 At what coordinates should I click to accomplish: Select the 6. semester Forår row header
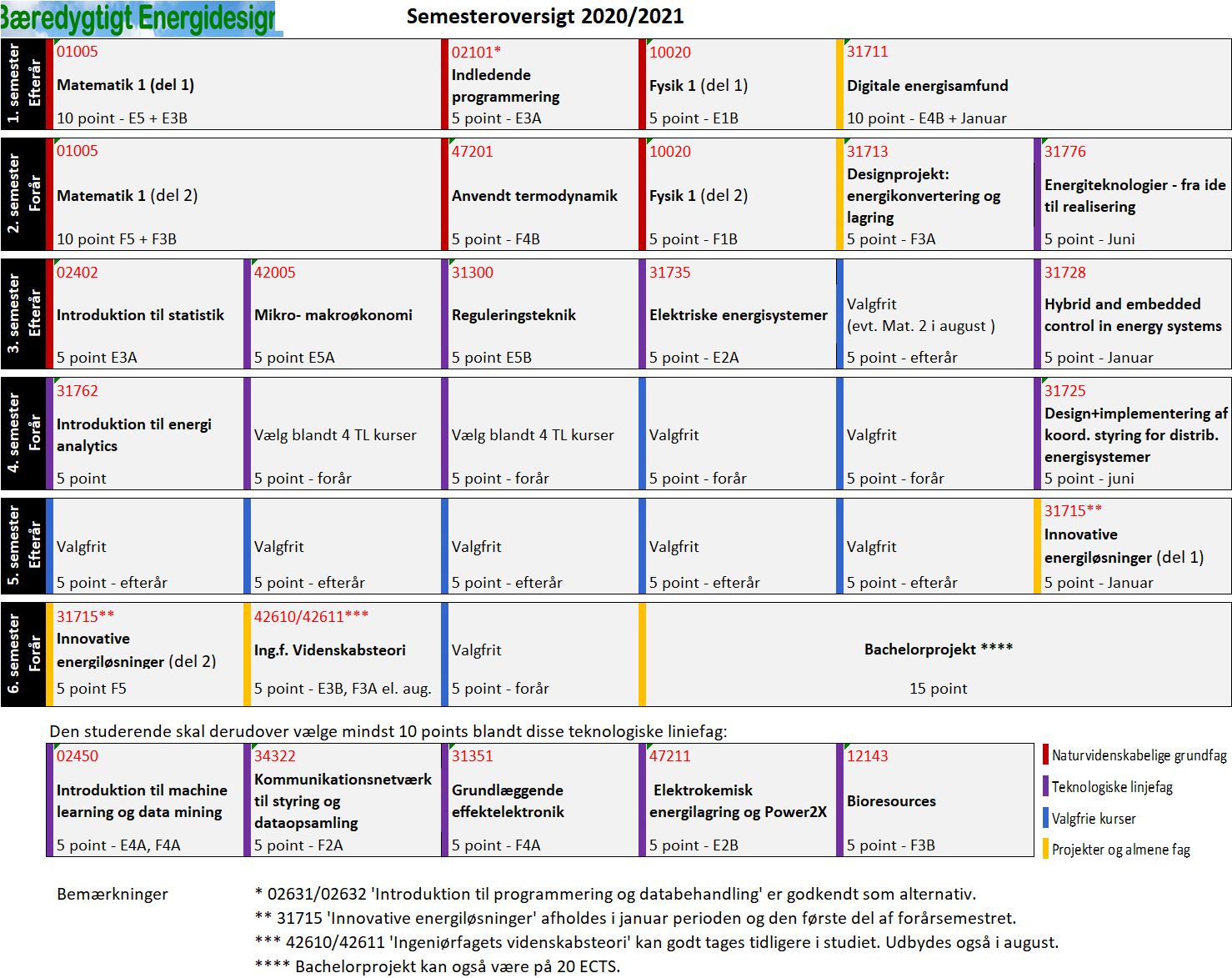point(23,654)
